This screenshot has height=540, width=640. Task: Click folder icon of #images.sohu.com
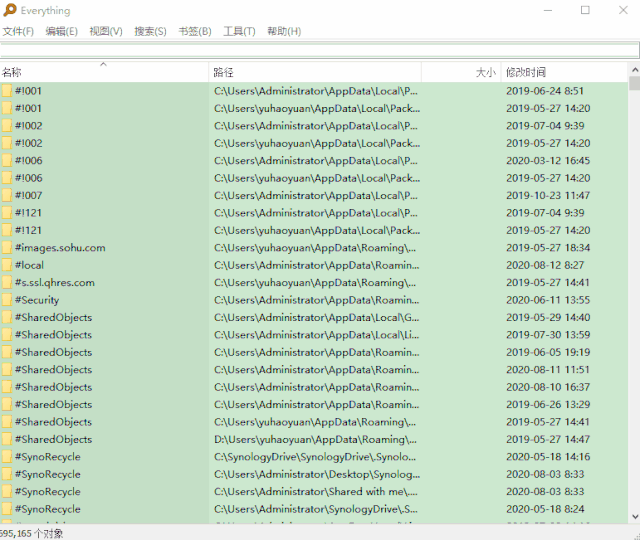tap(7, 248)
